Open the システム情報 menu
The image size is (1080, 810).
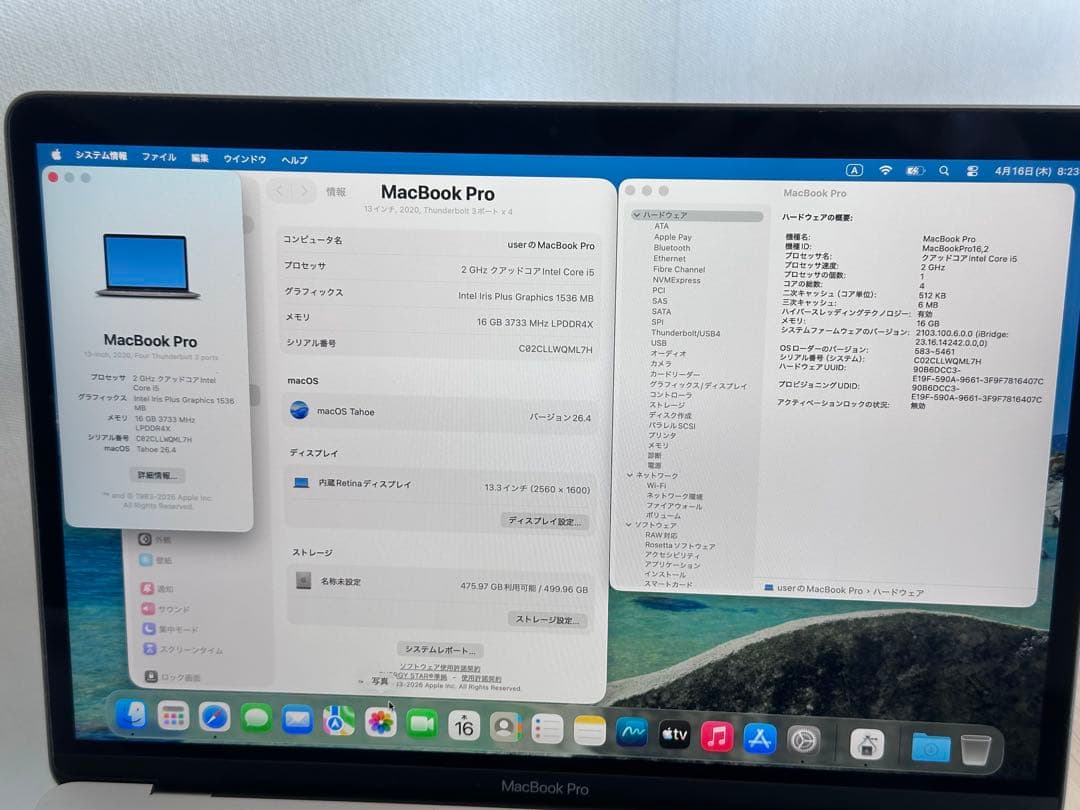click(101, 156)
